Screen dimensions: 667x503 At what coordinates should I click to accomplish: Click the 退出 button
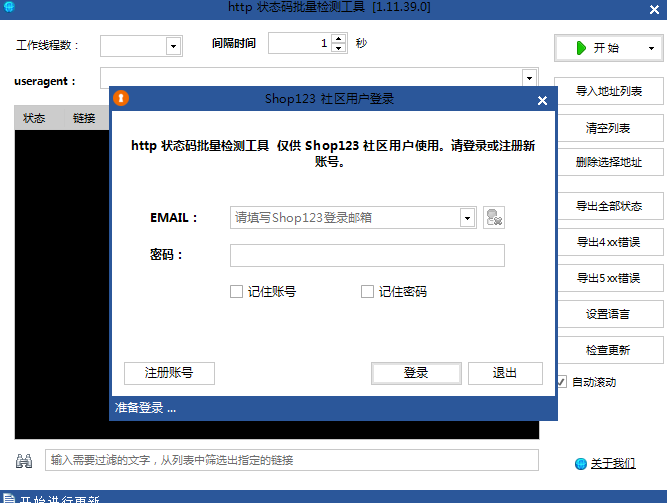pyautogui.click(x=505, y=373)
